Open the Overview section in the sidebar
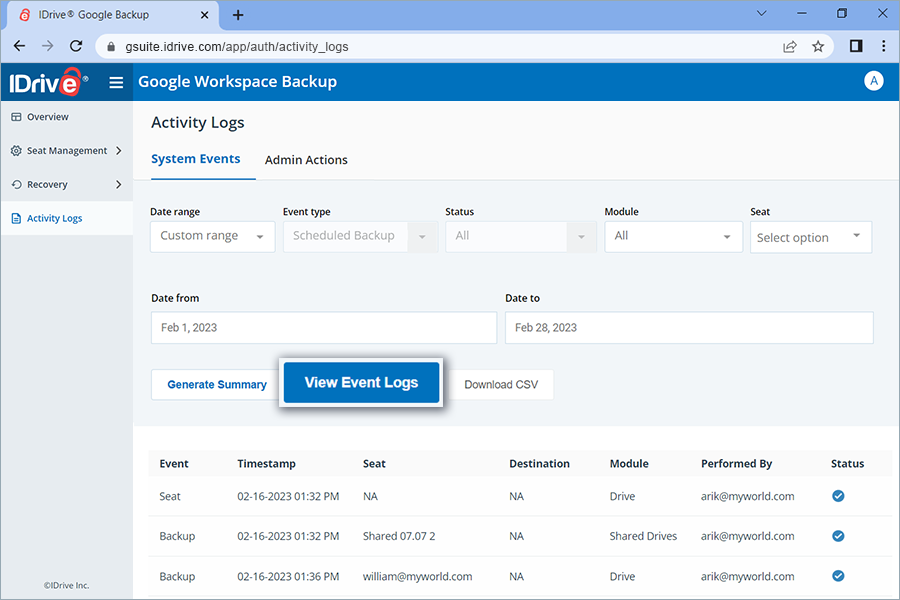 [x=44, y=116]
